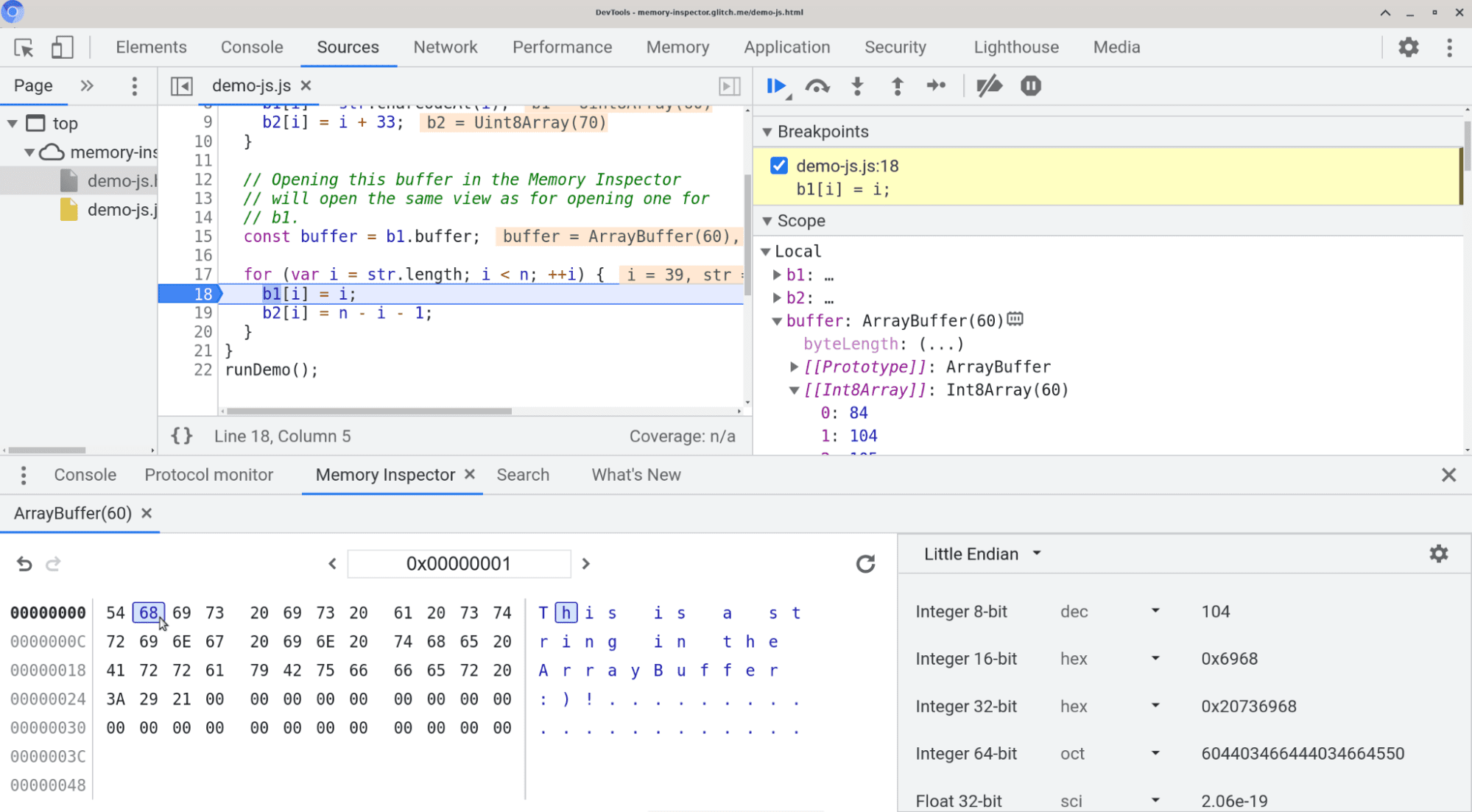Click the step-over icon in debugger toolbar
Viewport: 1472px width, 812px height.
tap(817, 86)
